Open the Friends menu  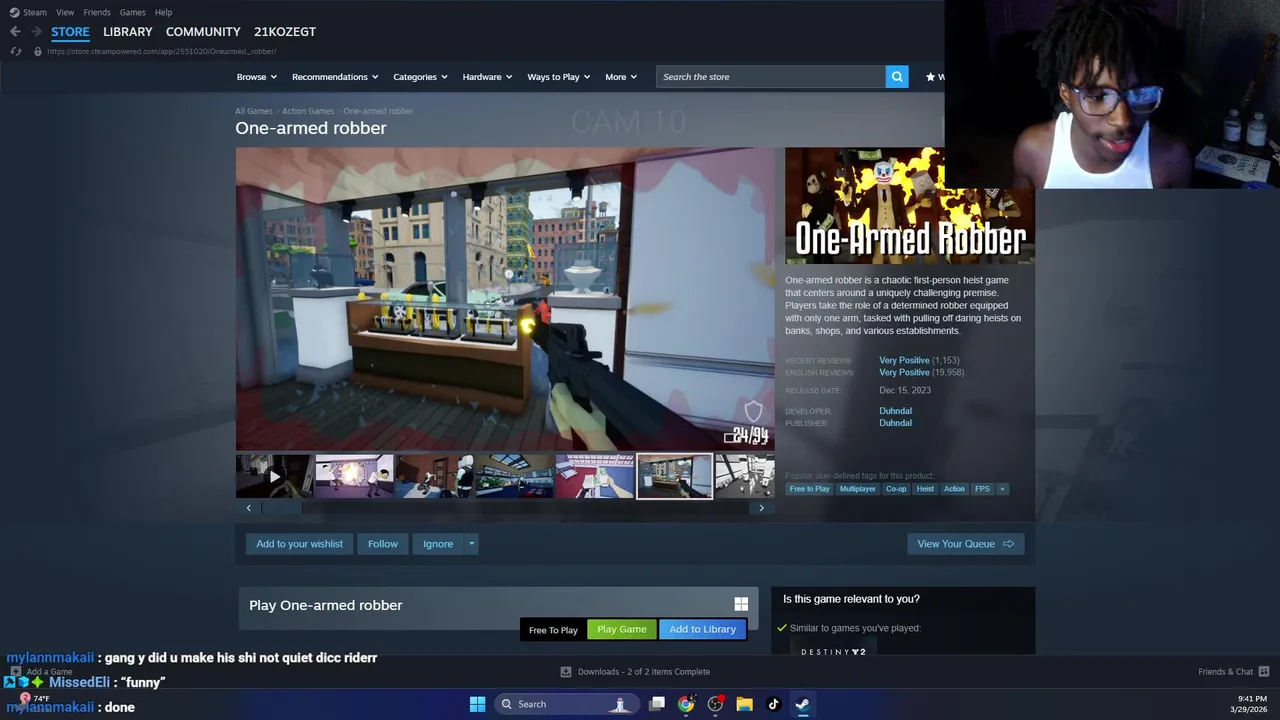point(97,12)
